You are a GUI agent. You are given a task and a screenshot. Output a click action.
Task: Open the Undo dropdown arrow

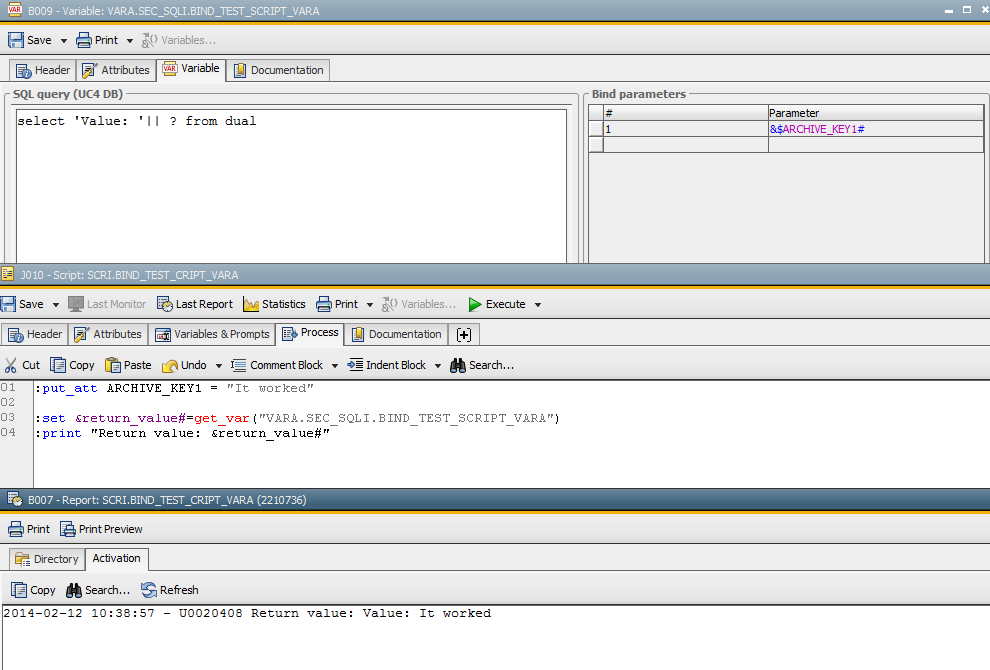point(218,366)
